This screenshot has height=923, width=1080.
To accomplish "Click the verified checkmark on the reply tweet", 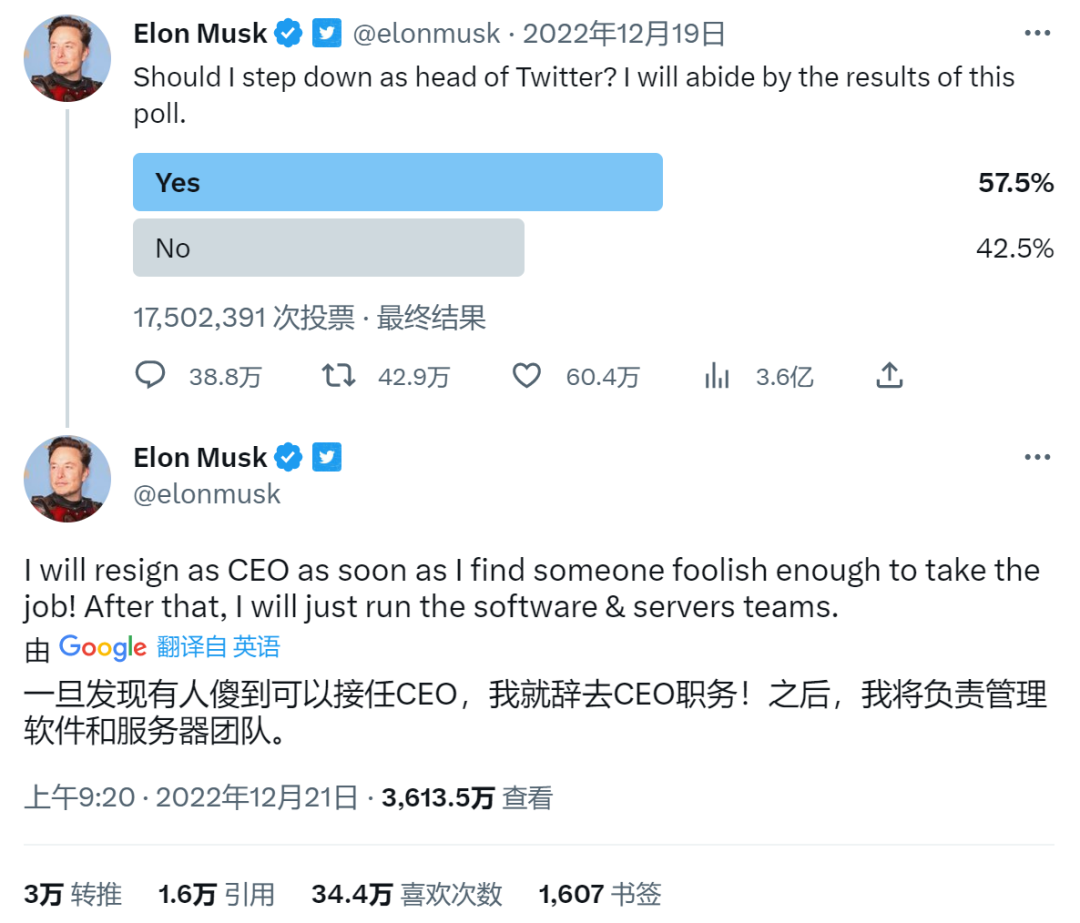I will click(x=288, y=458).
